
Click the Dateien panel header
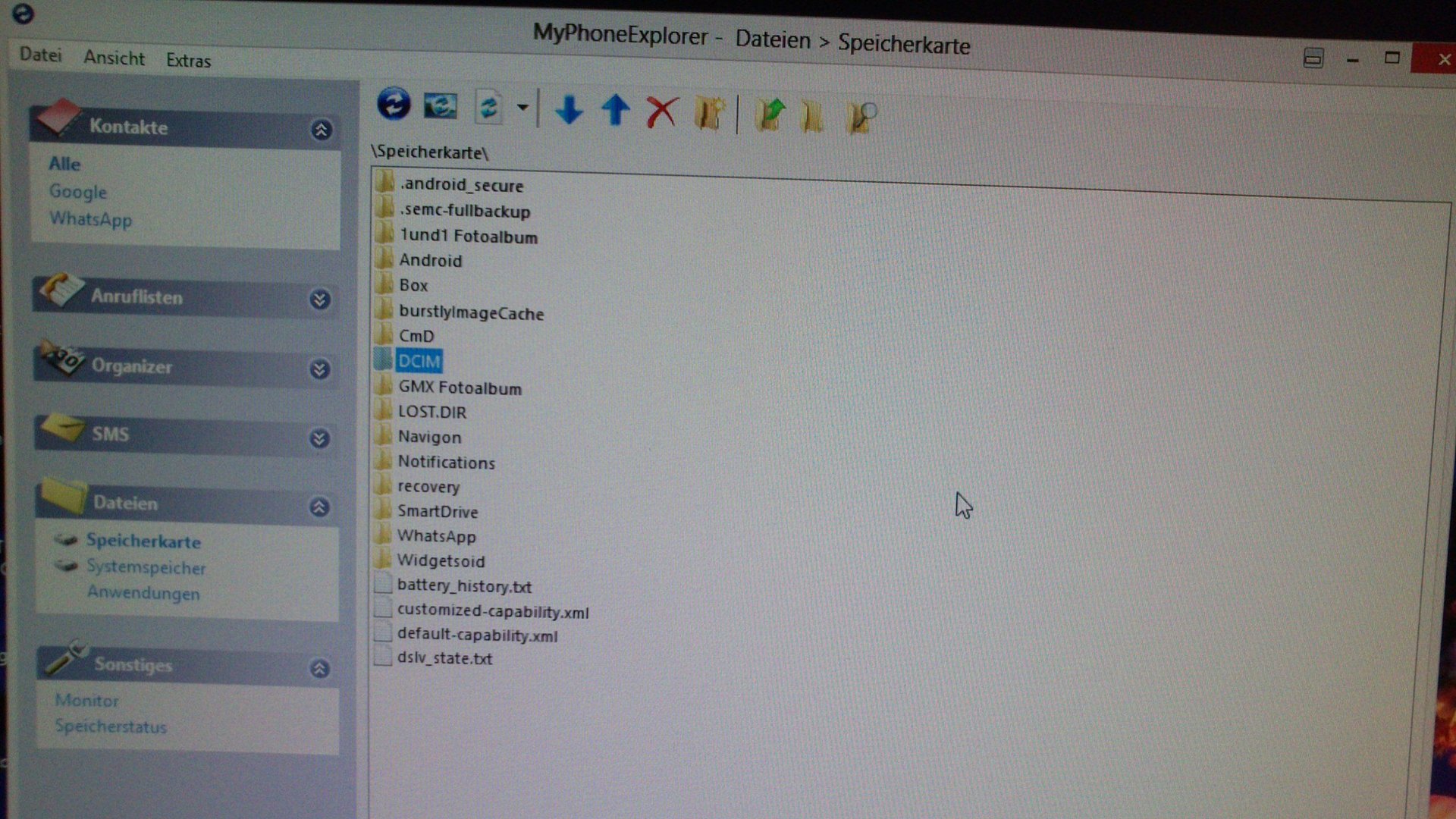click(187, 504)
